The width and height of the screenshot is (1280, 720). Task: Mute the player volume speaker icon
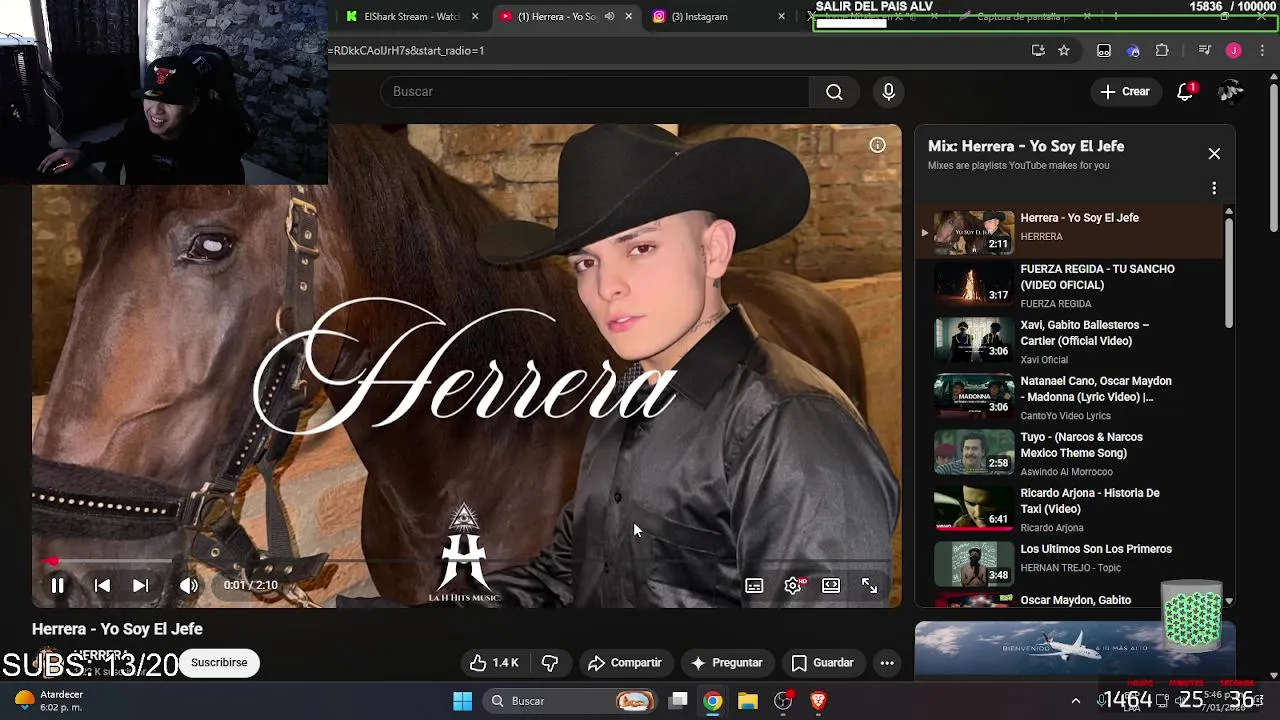tap(189, 586)
